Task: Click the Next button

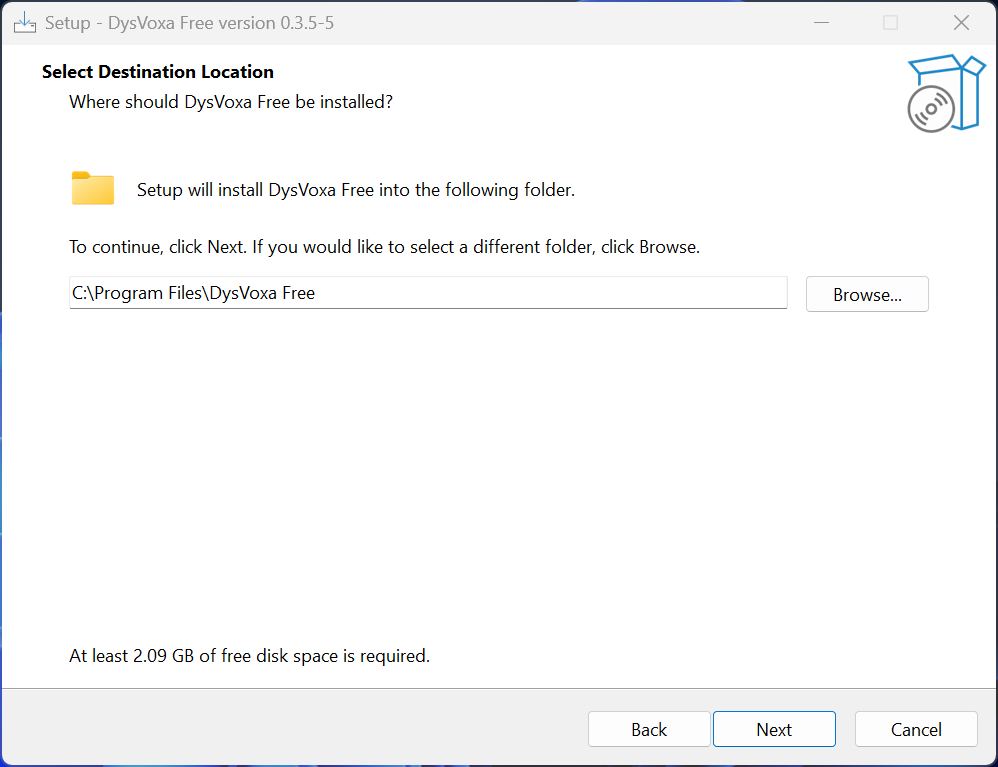Action: pos(774,729)
